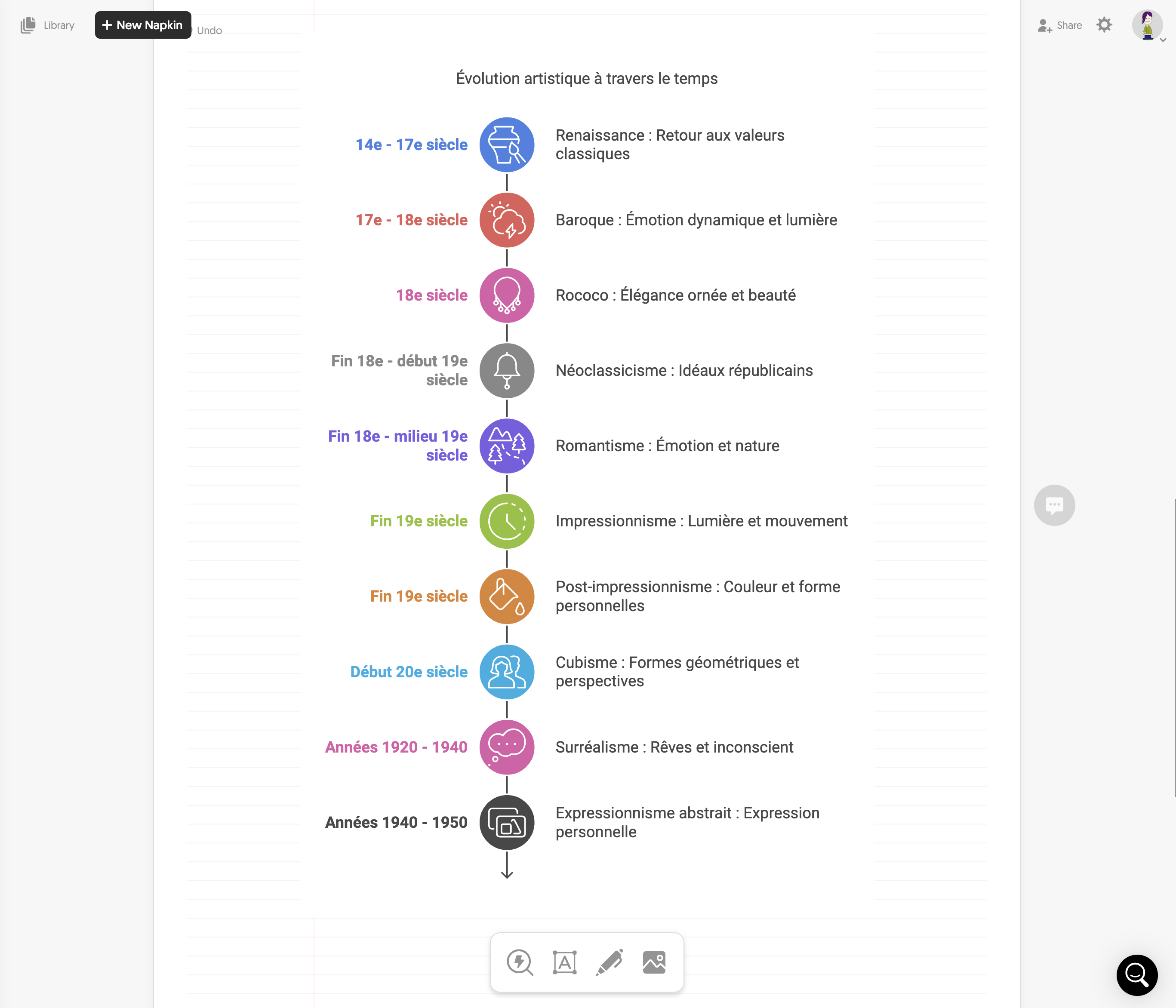This screenshot has width=1176, height=1008.
Task: Click the Renaissance blue vase icon
Action: coord(507,145)
